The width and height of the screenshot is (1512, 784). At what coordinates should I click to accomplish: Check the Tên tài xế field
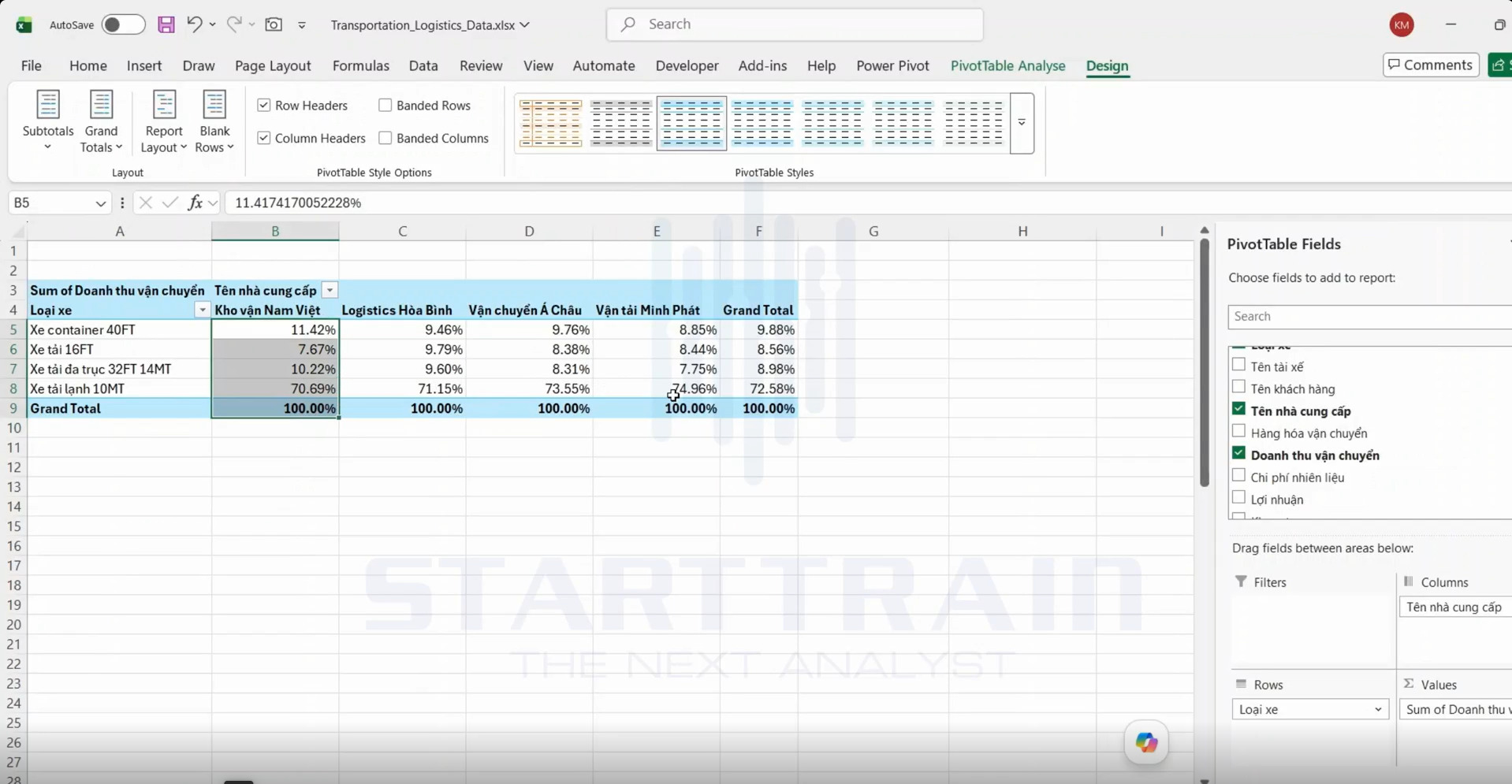[x=1238, y=365]
